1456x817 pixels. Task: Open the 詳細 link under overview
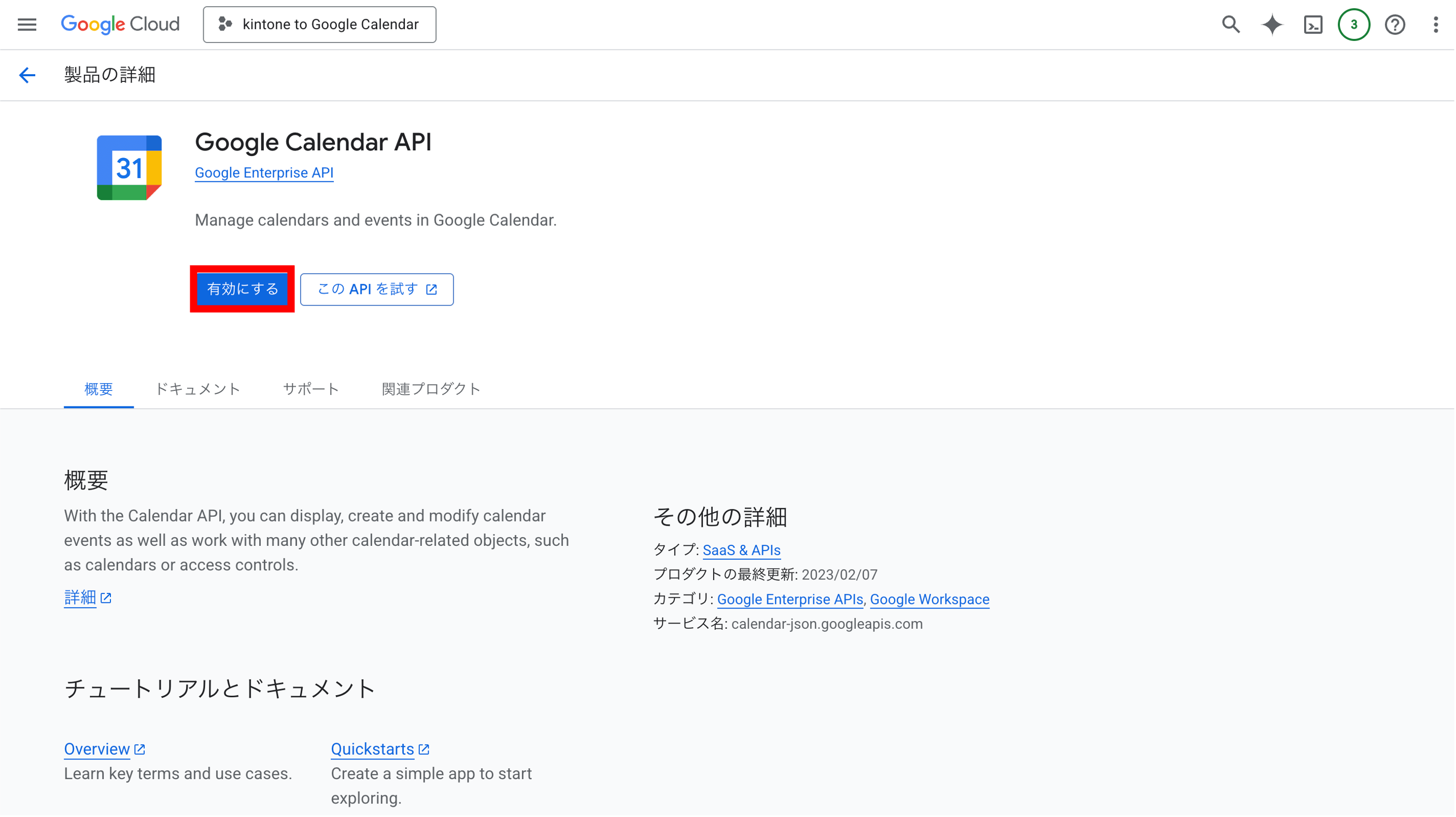tap(88, 598)
